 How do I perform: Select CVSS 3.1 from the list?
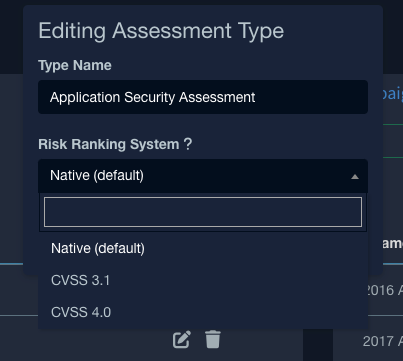point(203,280)
